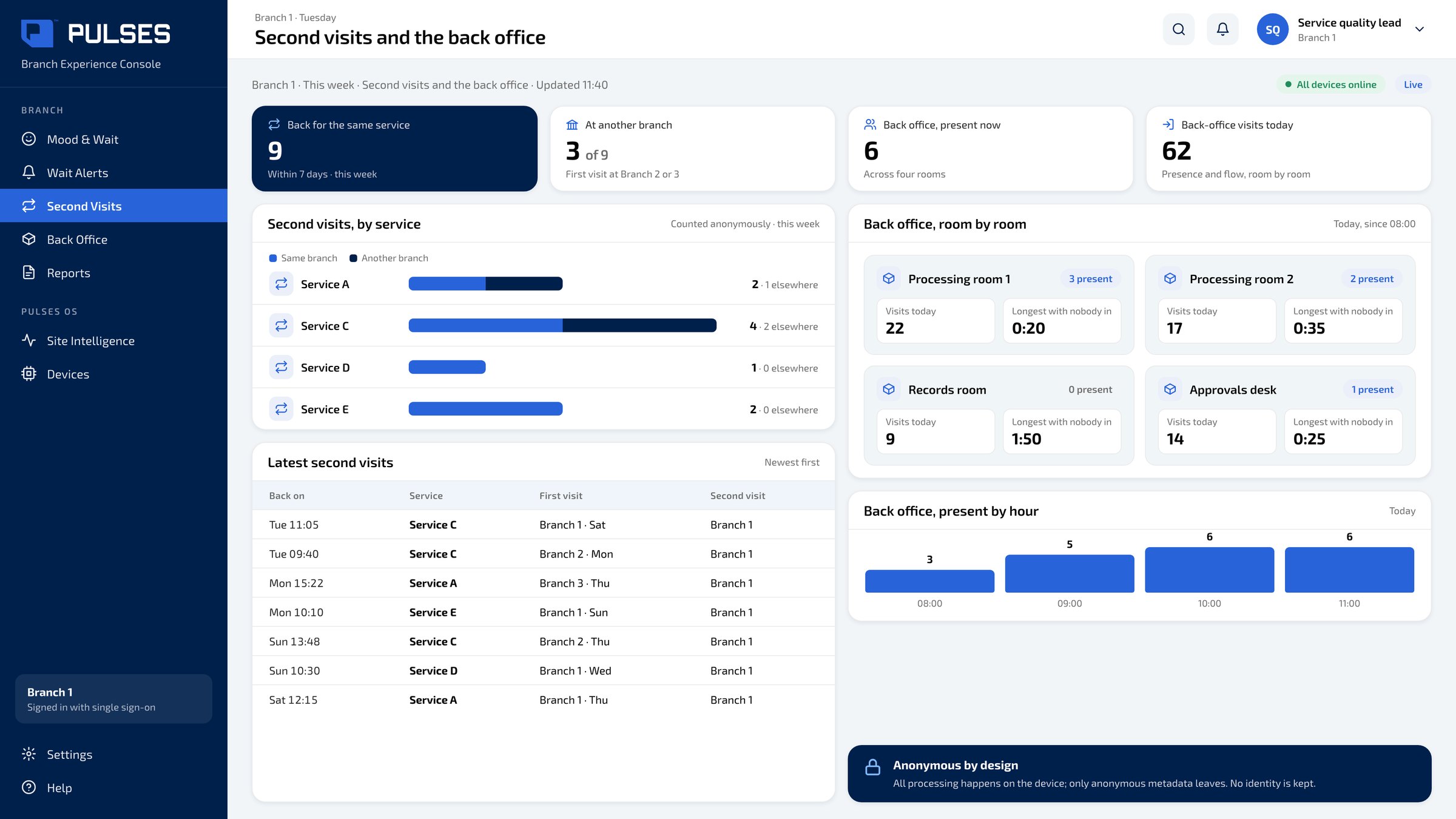Open Help in sidebar
The width and height of the screenshot is (1456, 819).
pos(113,787)
